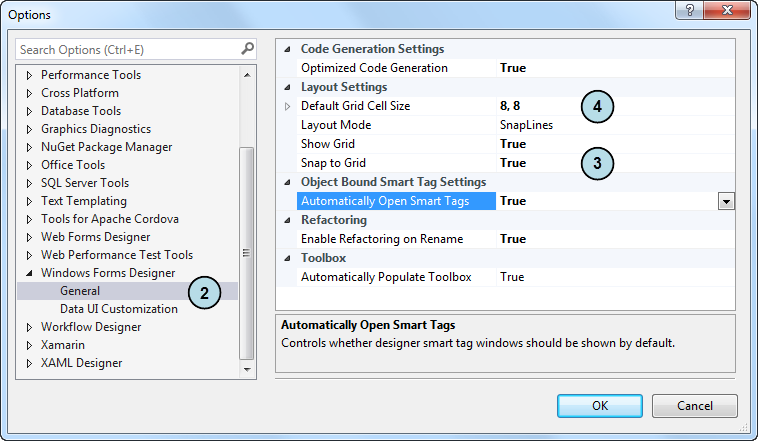Collapse the Windows Forms Designer node
758x441 pixels.
pyautogui.click(x=29, y=273)
